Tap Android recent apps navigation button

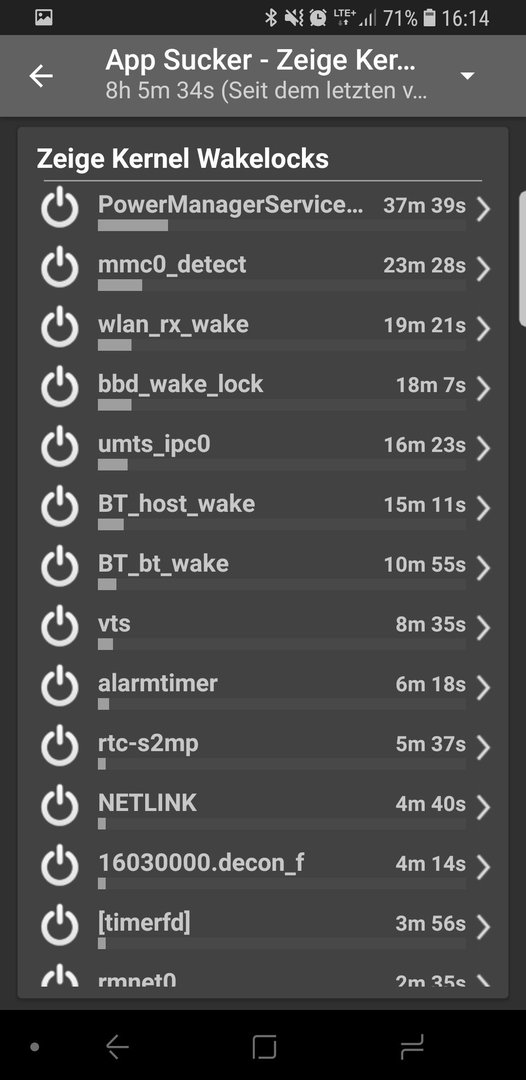click(412, 1047)
